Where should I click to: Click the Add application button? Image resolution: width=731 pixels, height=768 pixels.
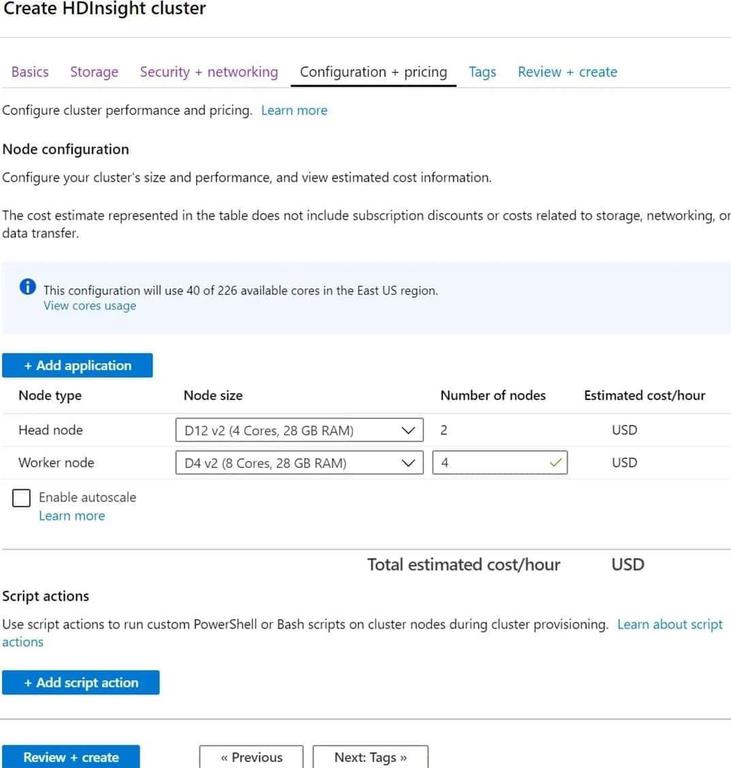tap(77, 365)
